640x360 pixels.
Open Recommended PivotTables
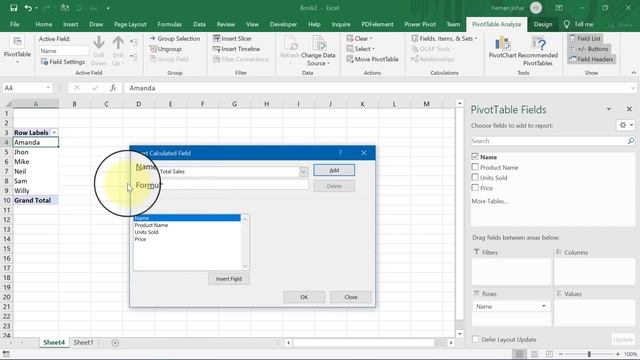(538, 51)
